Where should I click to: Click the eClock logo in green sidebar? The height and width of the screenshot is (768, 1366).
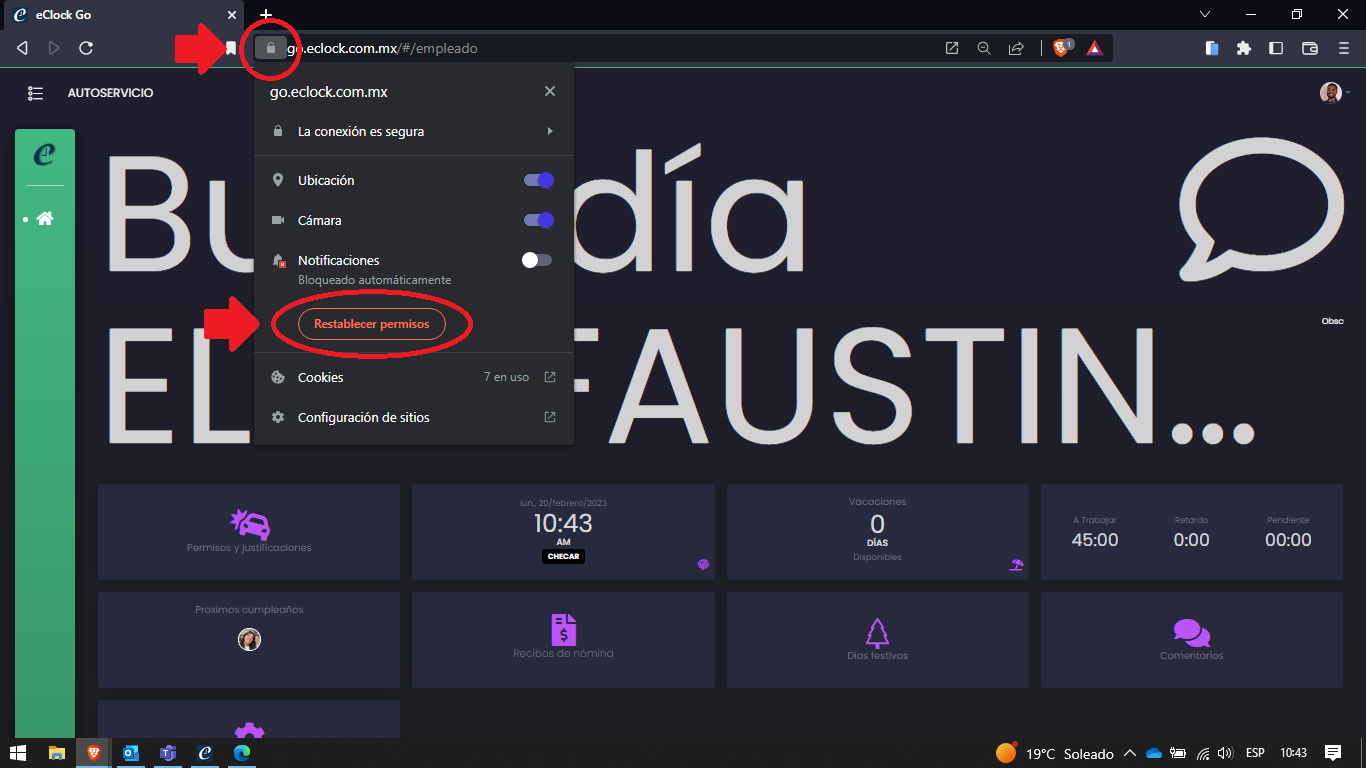coord(44,155)
